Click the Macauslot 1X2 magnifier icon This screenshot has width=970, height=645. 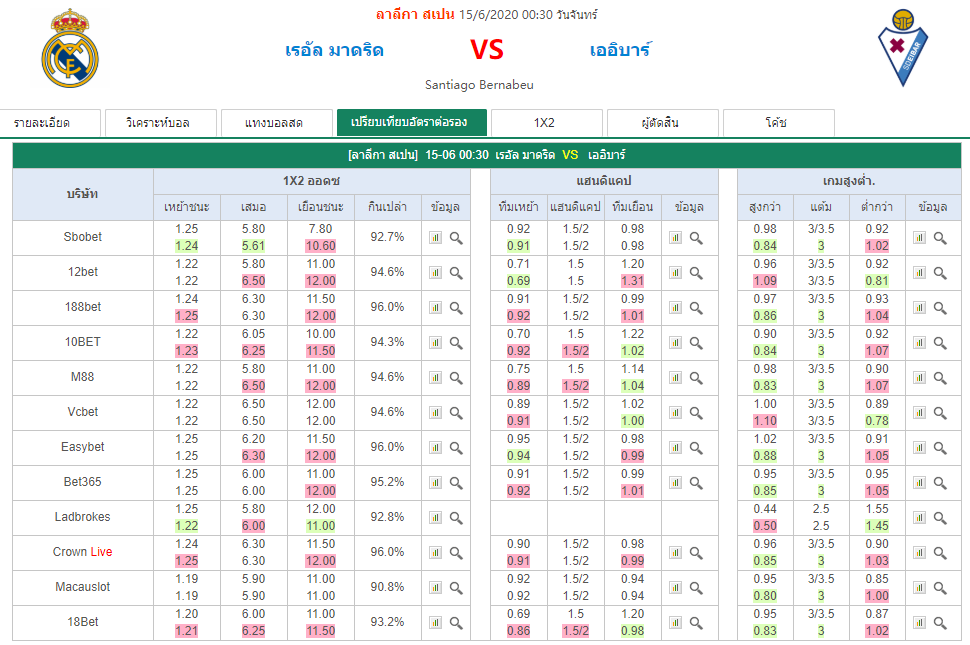click(456, 587)
